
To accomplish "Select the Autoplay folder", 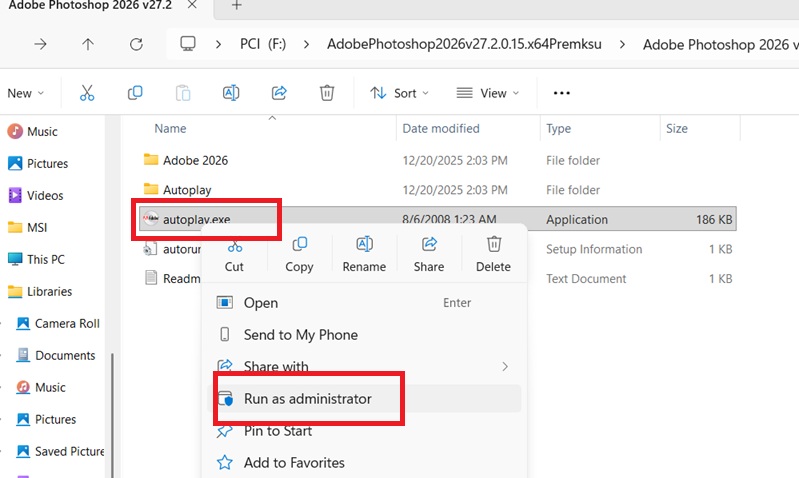I will (437, 190).
